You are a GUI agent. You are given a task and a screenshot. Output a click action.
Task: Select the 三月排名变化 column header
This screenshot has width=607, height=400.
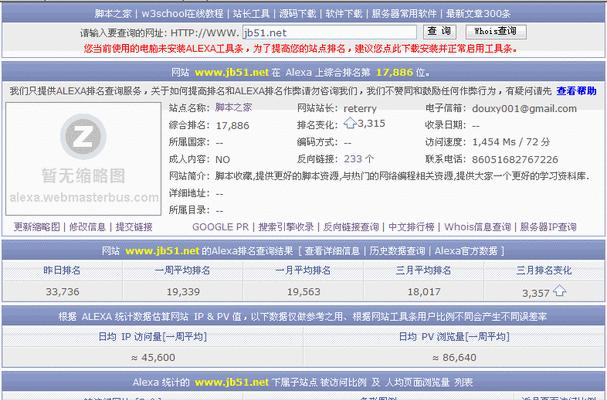(544, 270)
